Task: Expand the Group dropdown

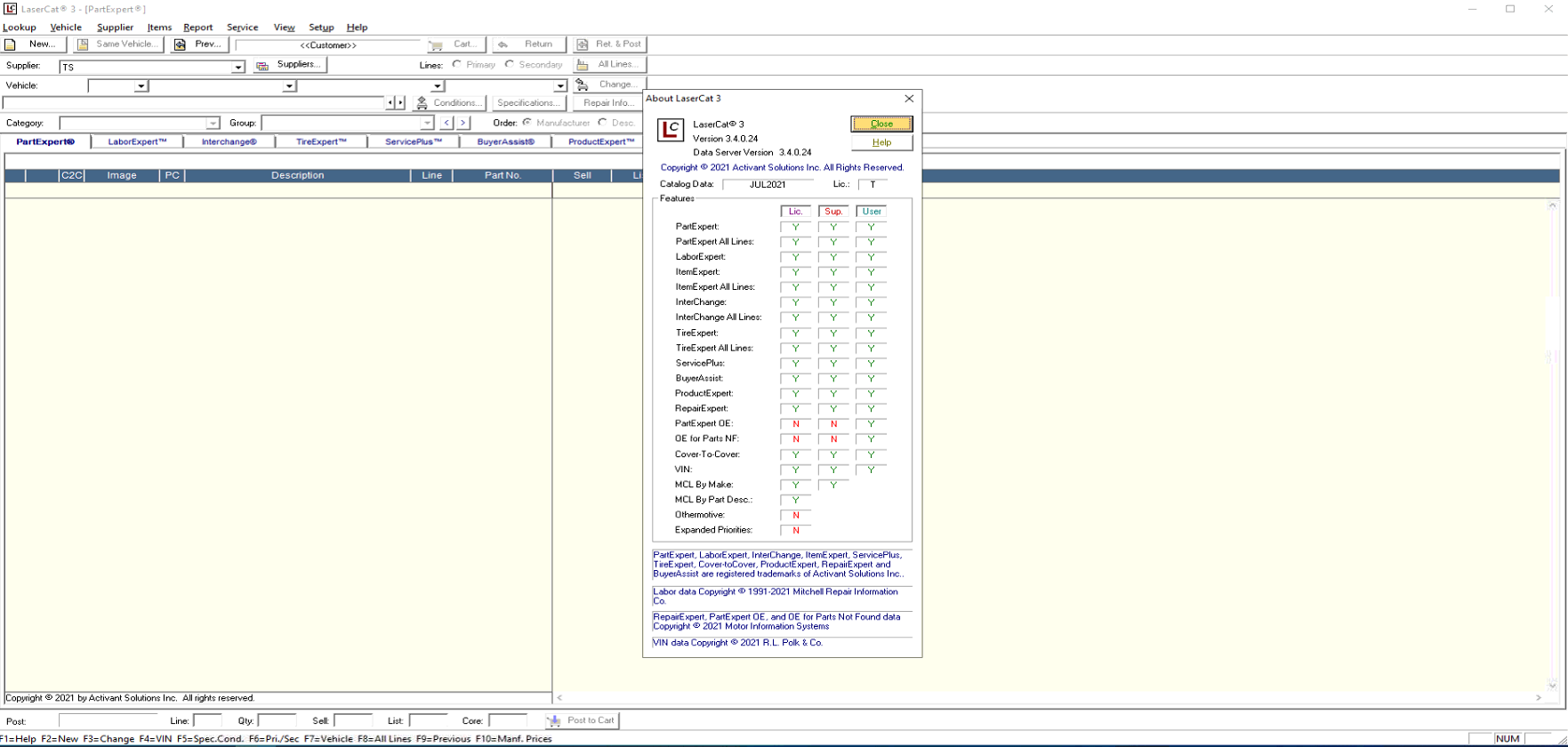Action: click(427, 124)
